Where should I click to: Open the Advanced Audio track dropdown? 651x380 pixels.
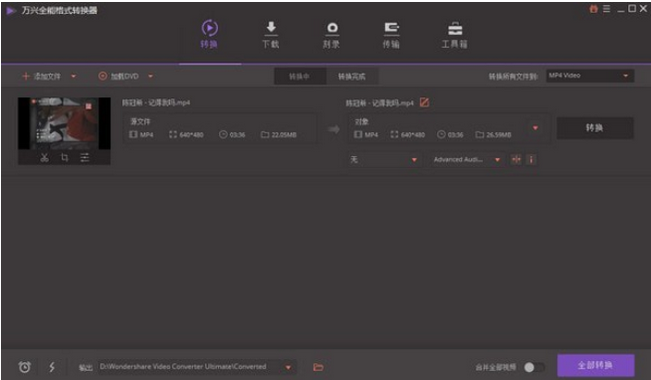tap(467, 159)
